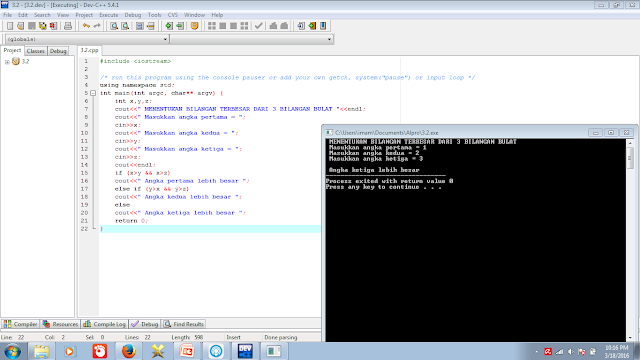Open the Tools menu
Image resolution: width=640 pixels, height=360 pixels.
click(154, 15)
